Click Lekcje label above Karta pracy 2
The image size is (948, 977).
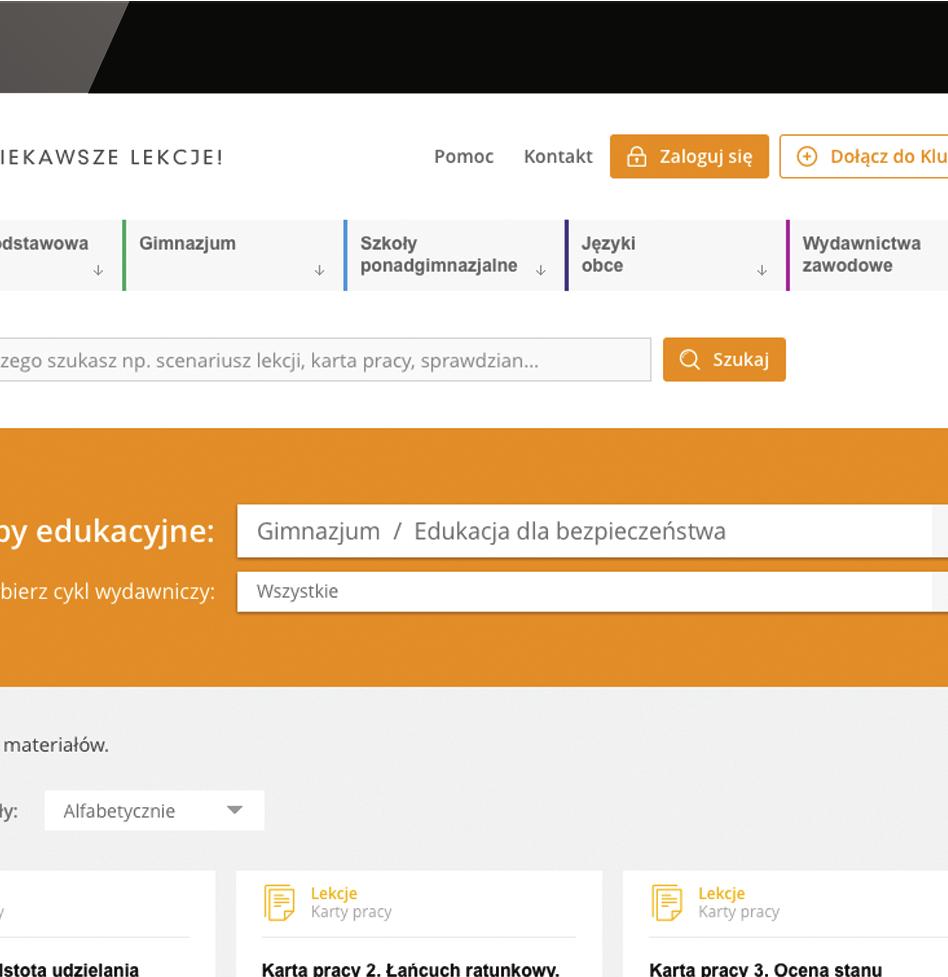pyautogui.click(x=334, y=894)
